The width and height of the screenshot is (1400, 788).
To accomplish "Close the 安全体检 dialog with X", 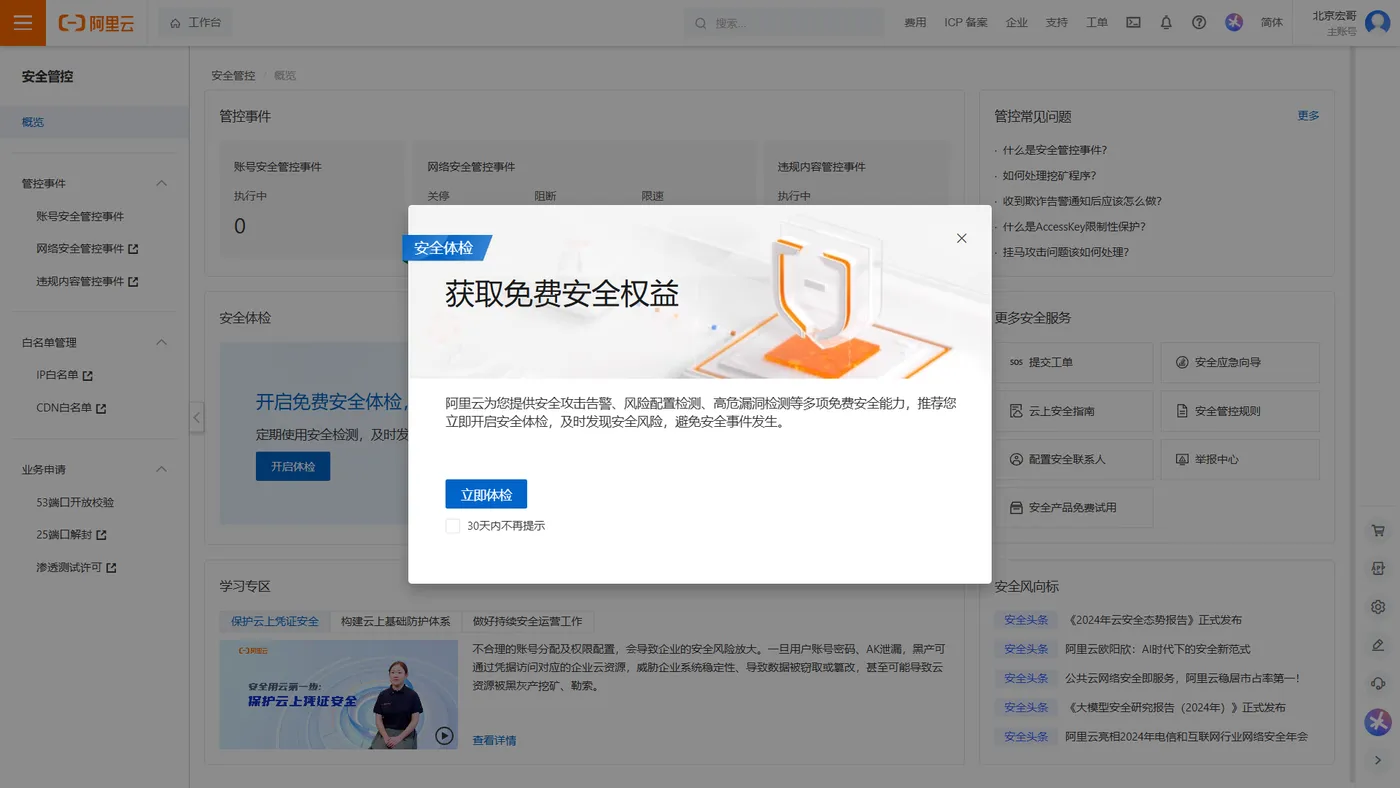I will click(961, 238).
